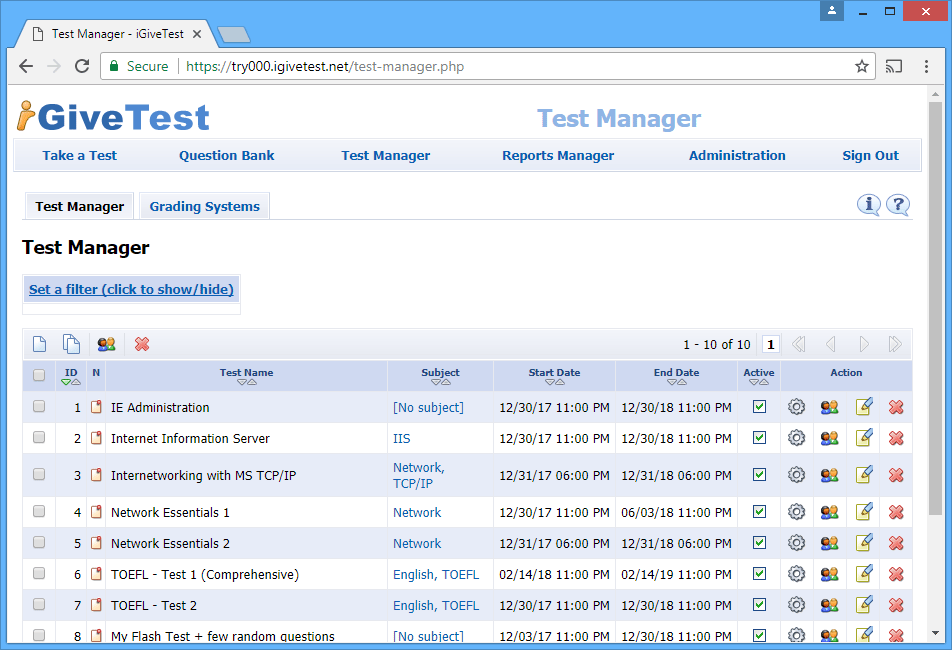Click Set a filter link
Image resolution: width=952 pixels, height=650 pixels.
tap(130, 289)
